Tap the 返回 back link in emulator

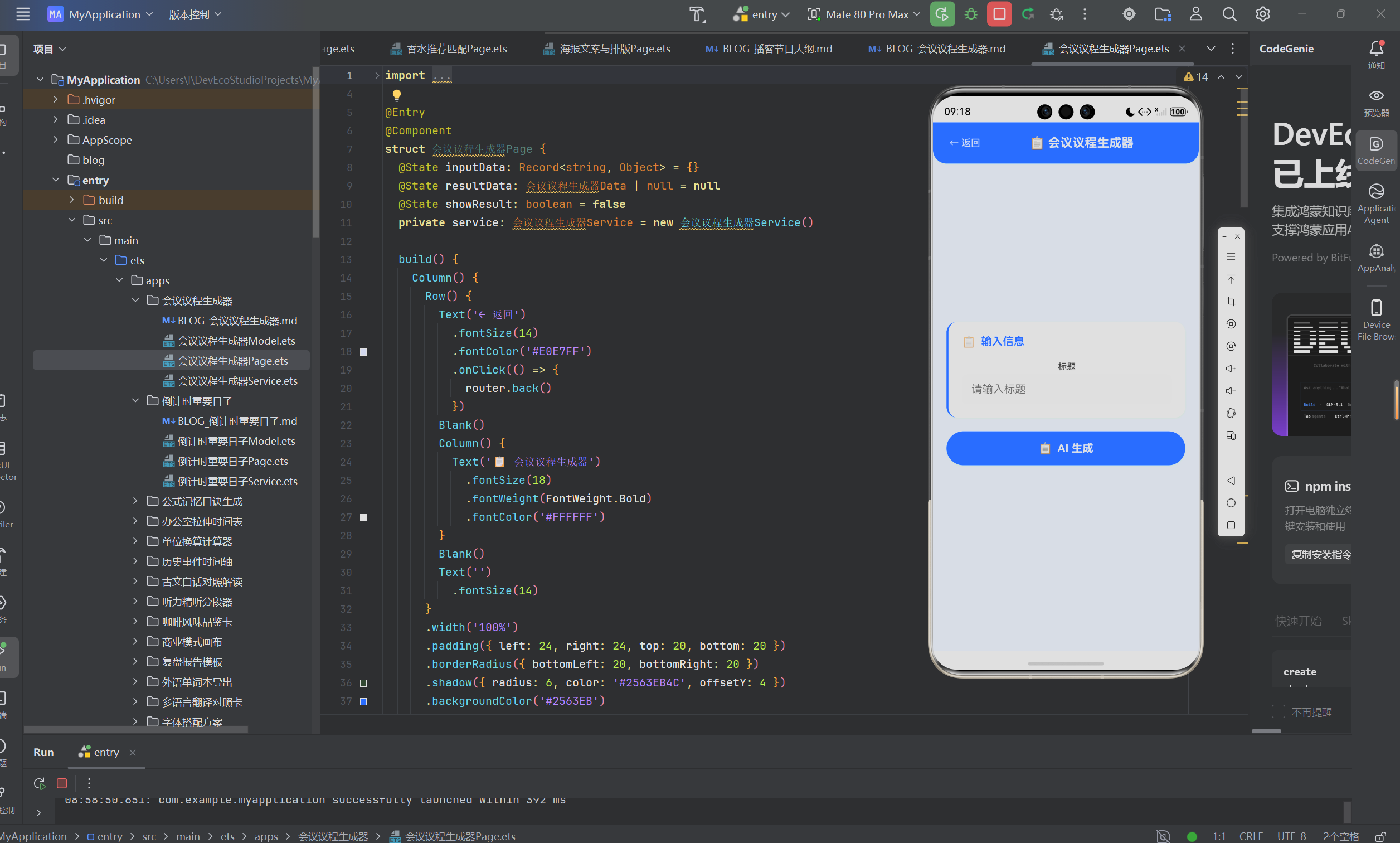pos(965,143)
